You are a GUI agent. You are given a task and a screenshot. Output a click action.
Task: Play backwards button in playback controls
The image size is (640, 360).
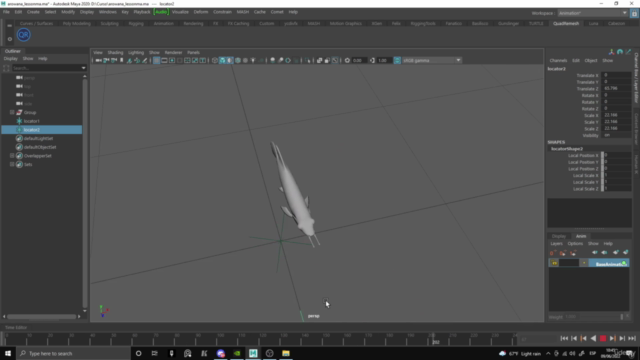click(593, 338)
